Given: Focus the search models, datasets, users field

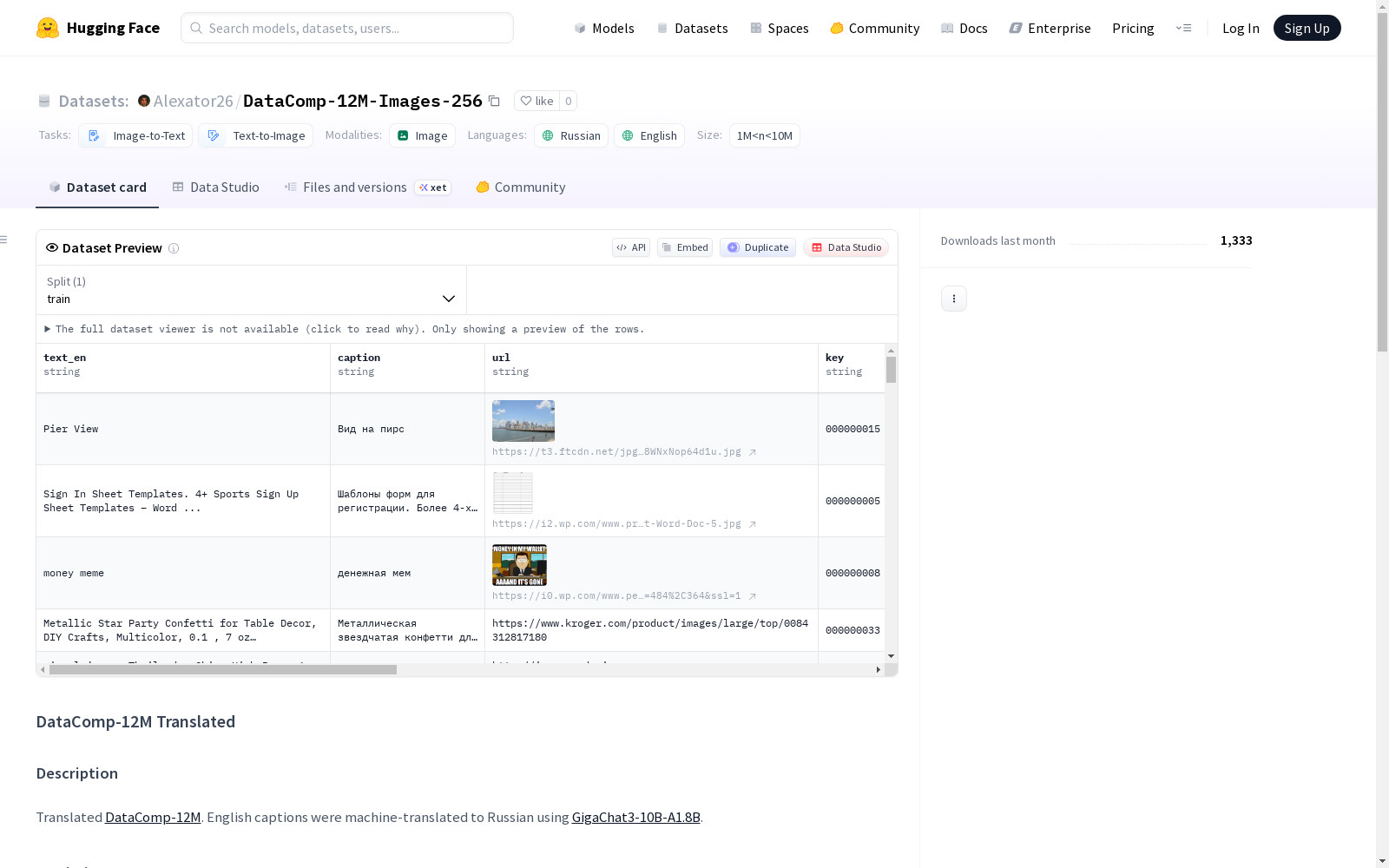Looking at the screenshot, I should click(x=347, y=28).
